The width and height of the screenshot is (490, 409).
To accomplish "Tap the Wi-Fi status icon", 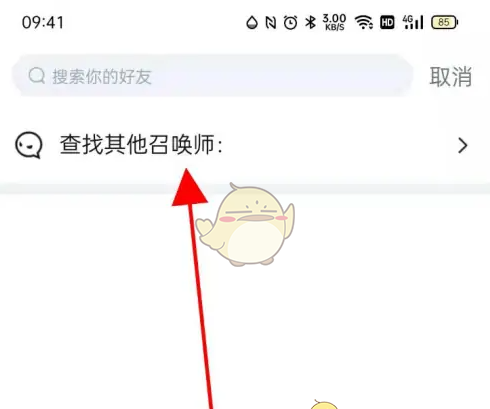I will click(364, 23).
